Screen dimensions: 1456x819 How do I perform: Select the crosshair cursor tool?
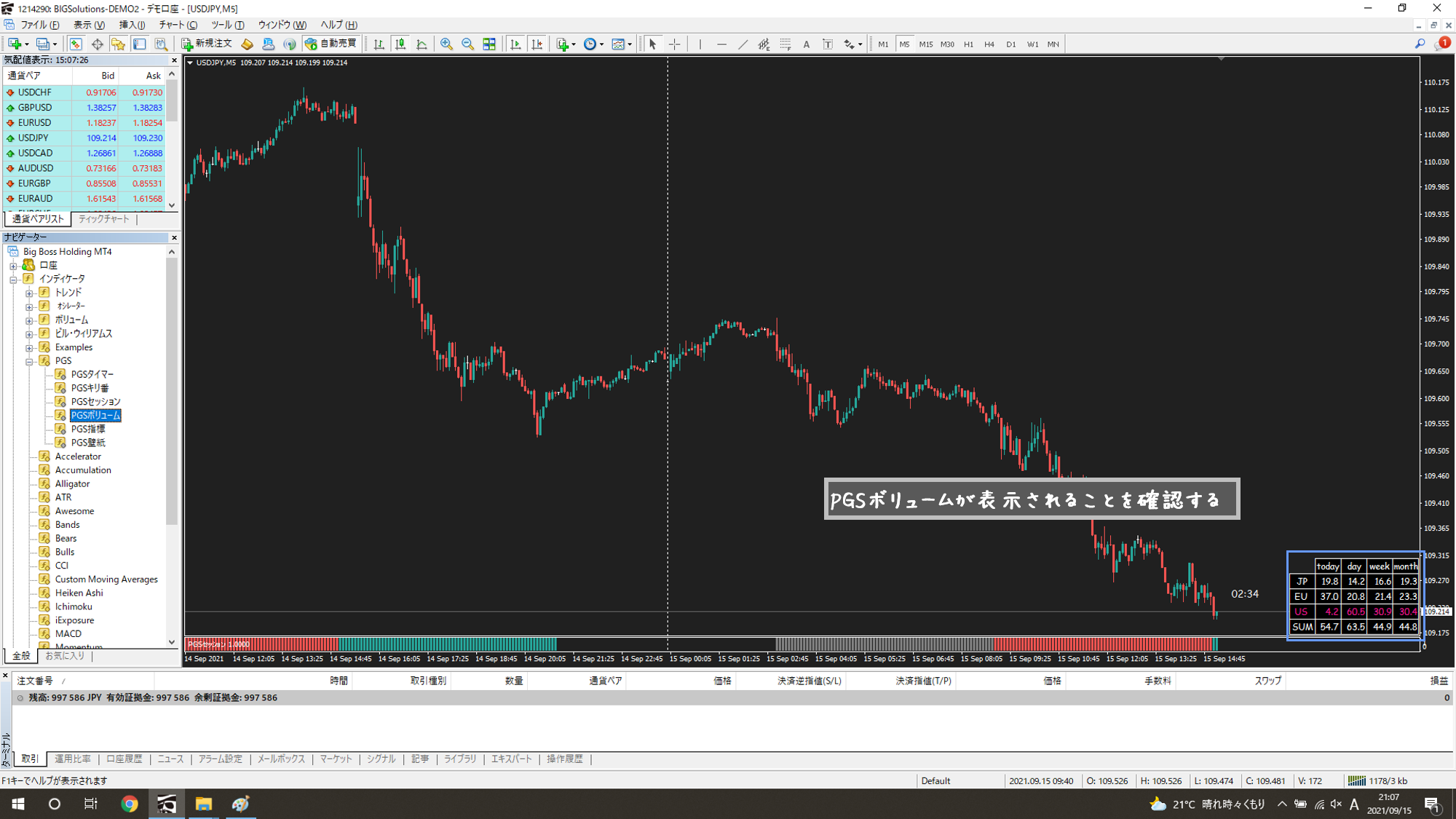point(675,44)
